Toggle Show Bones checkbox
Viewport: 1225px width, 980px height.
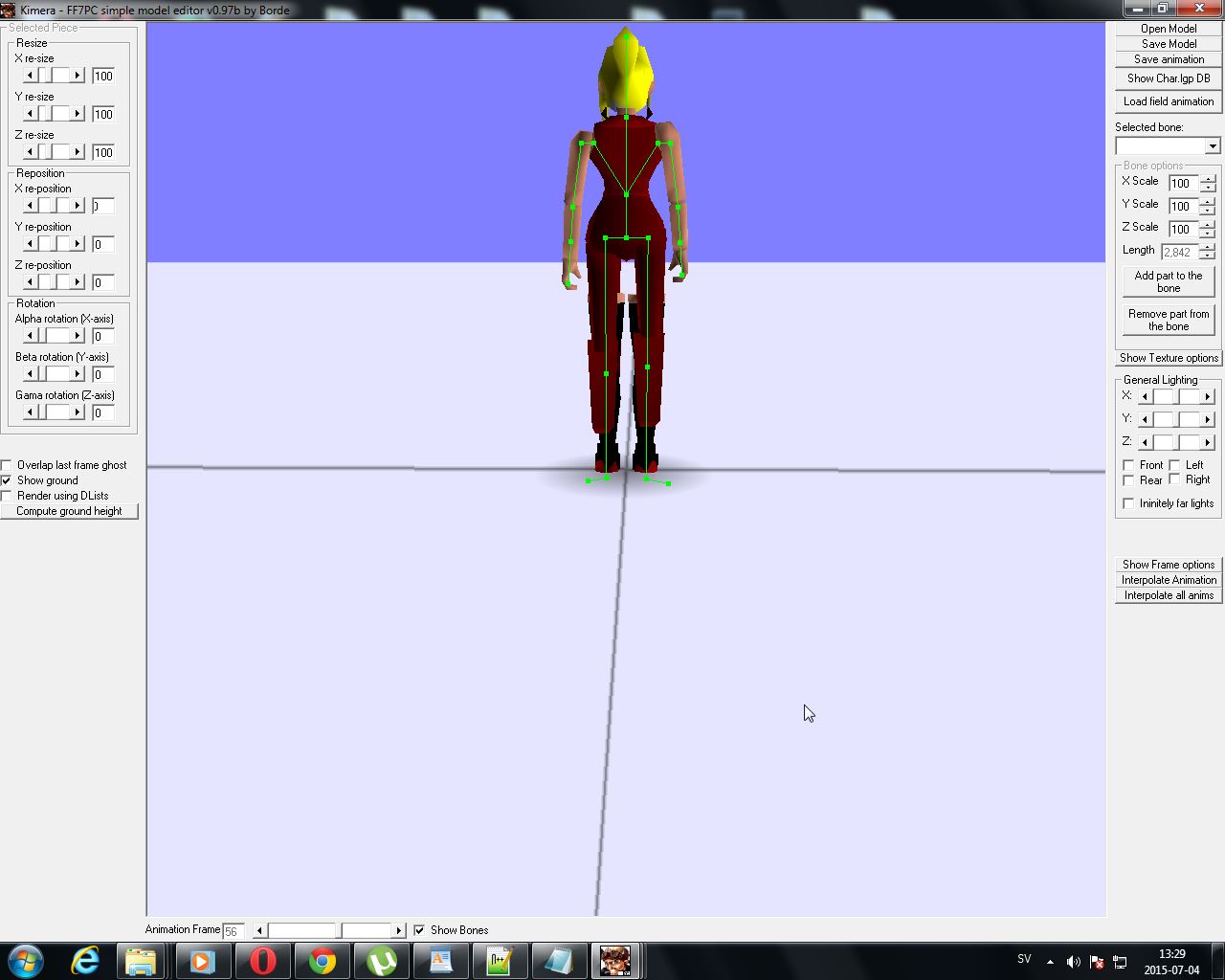pyautogui.click(x=419, y=930)
